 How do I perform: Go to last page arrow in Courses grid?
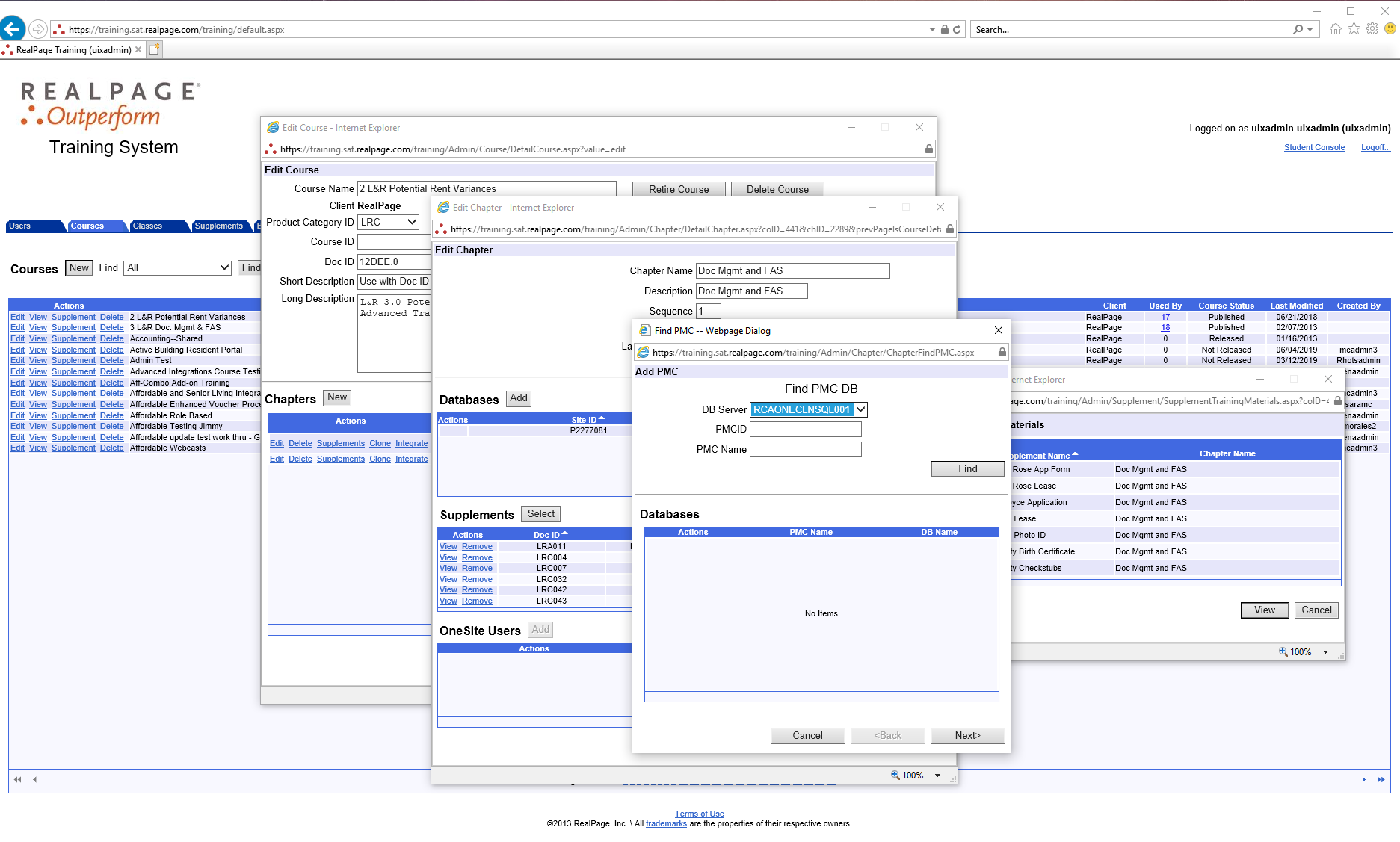click(1381, 780)
